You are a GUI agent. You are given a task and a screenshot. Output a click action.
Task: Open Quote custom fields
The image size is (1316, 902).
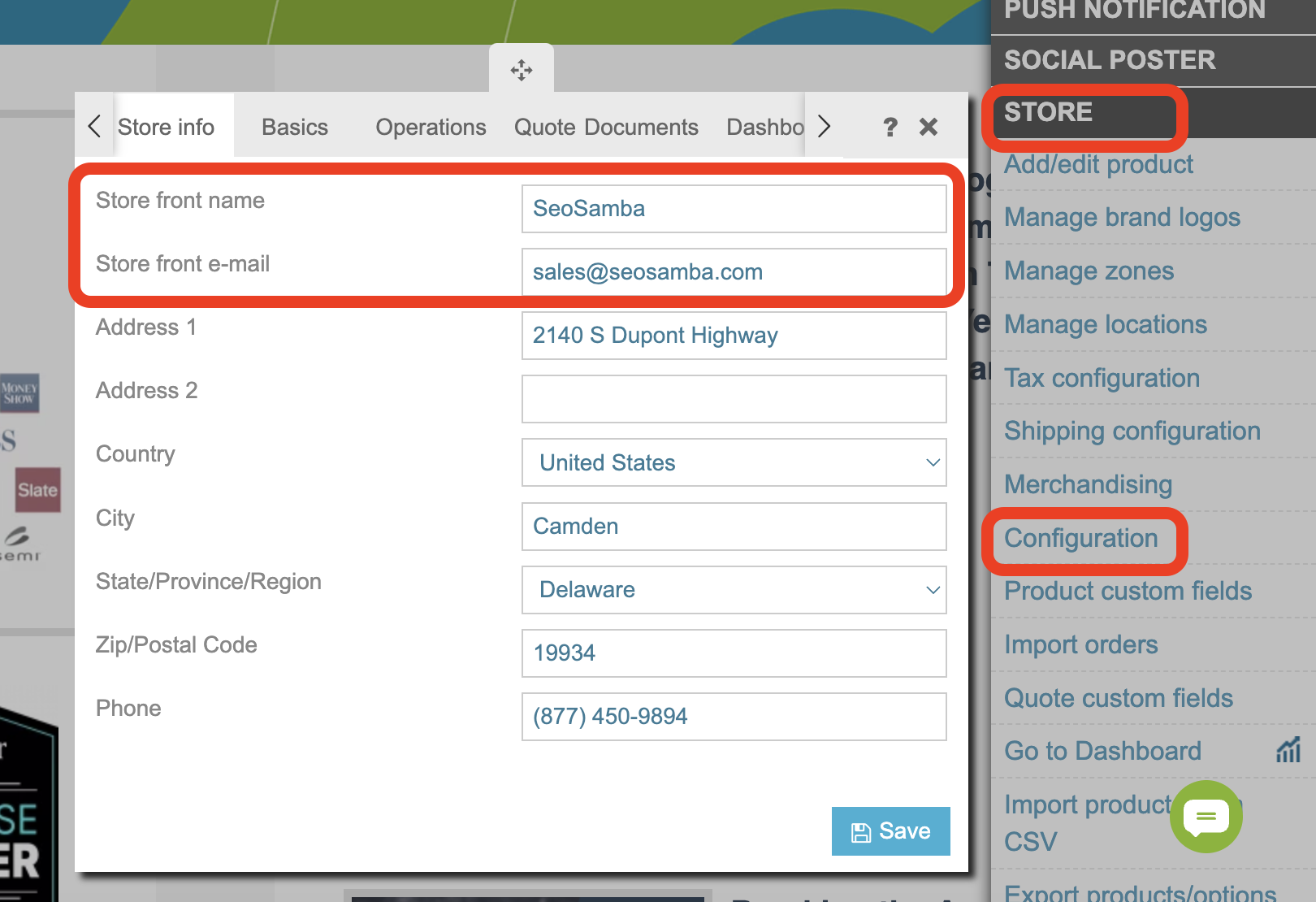[x=1119, y=698]
